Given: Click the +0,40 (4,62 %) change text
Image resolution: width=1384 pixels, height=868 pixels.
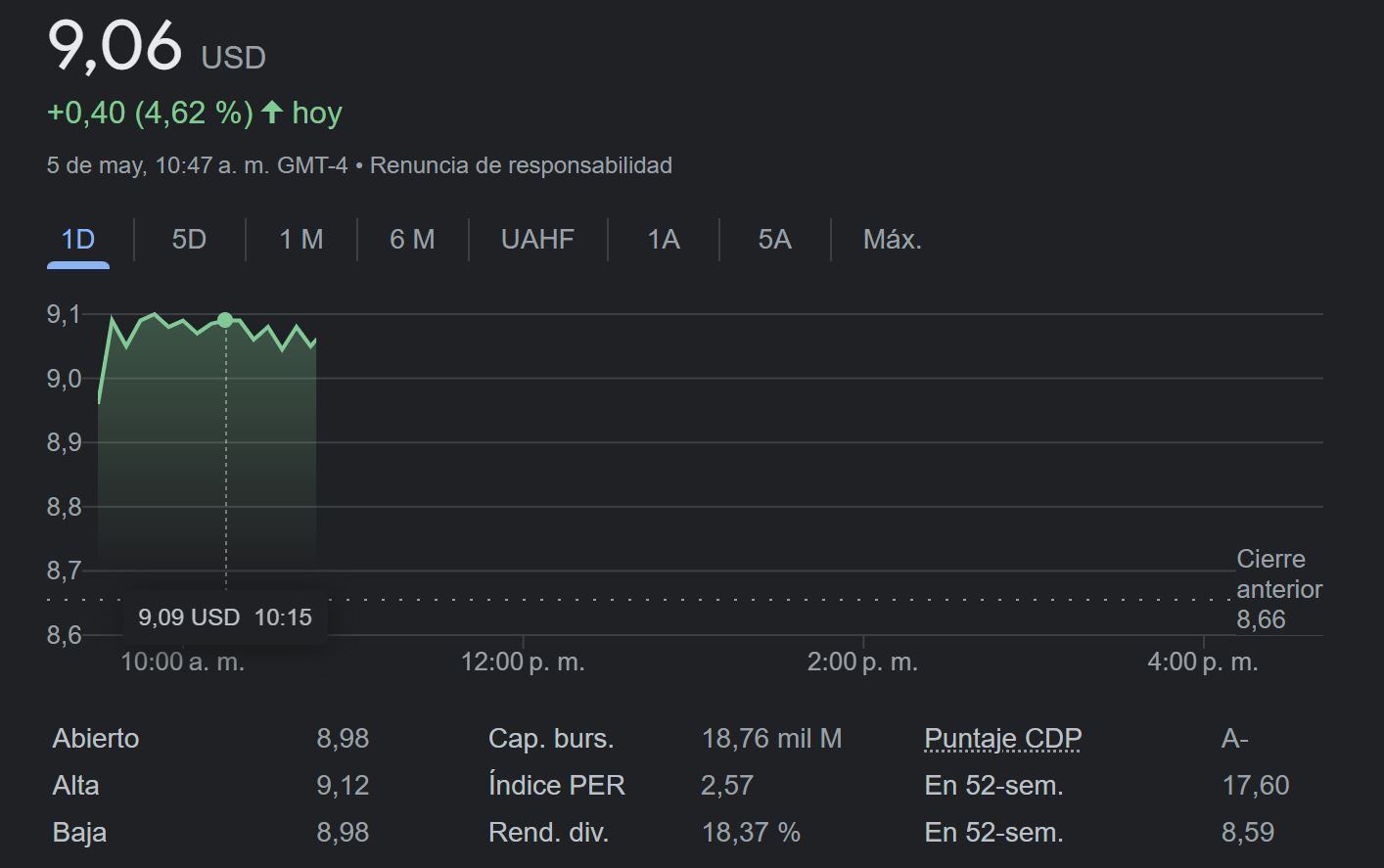Looking at the screenshot, I should (x=150, y=113).
